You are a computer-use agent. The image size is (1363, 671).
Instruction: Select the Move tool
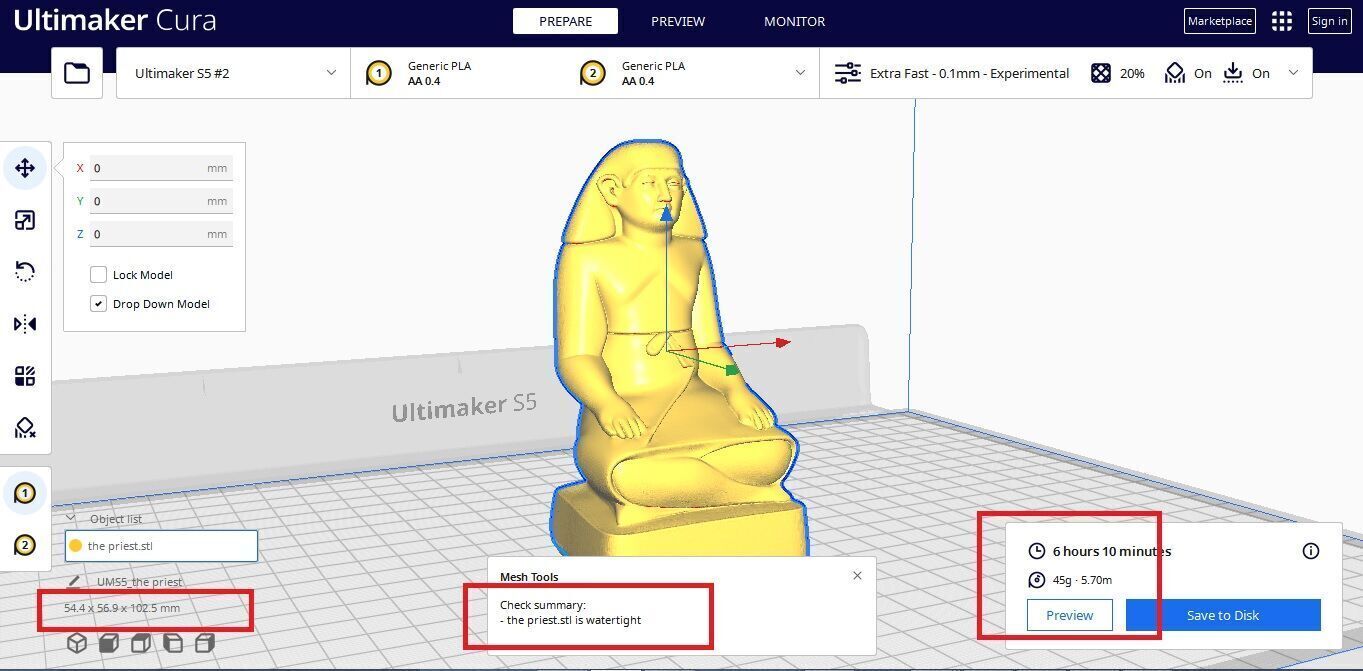pos(25,168)
